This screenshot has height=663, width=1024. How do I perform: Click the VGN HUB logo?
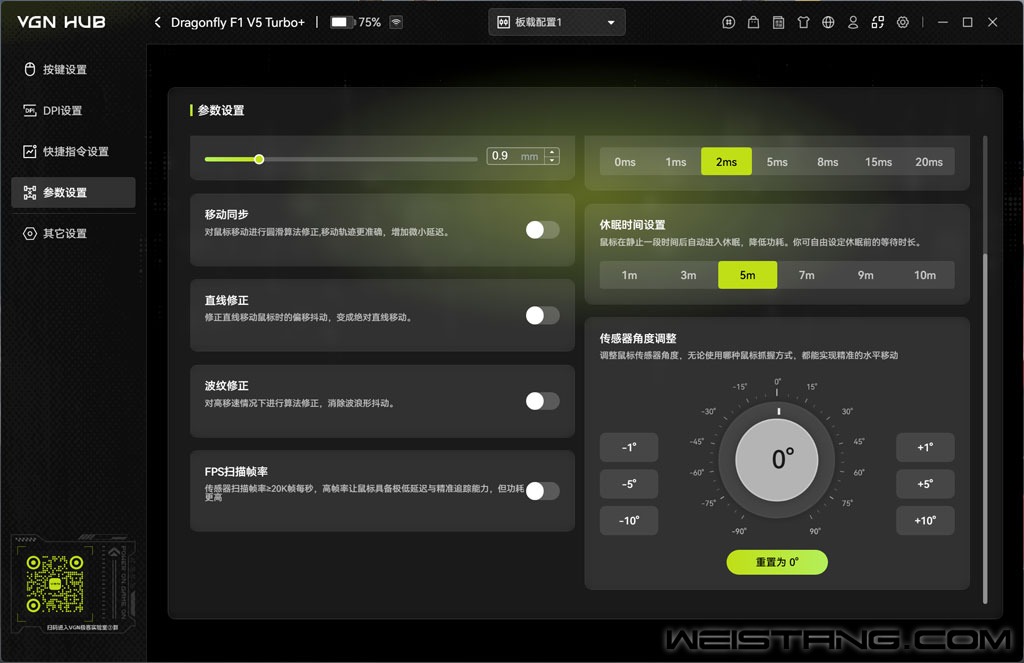(x=61, y=22)
